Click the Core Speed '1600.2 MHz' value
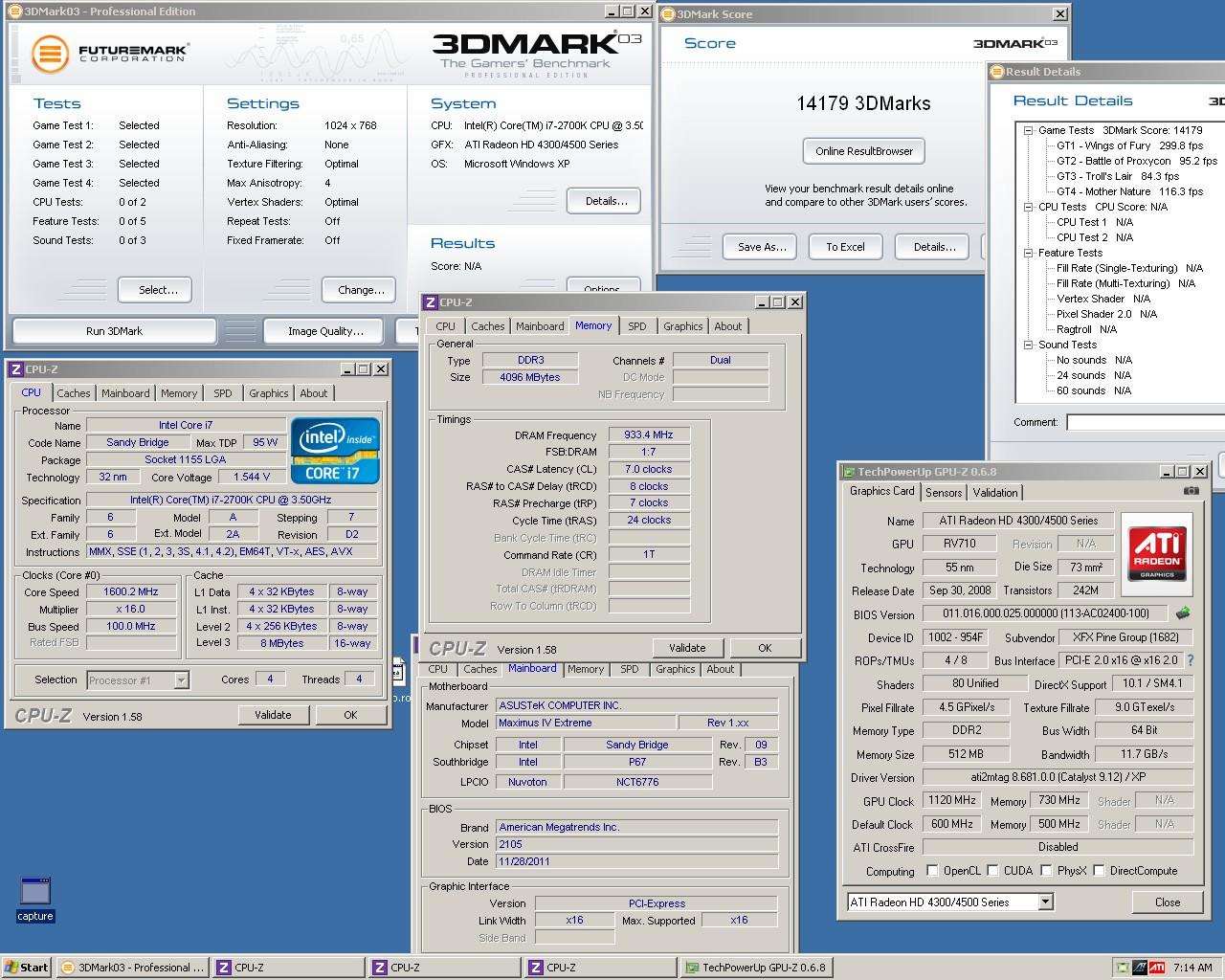Image resolution: width=1225 pixels, height=980 pixels. [x=130, y=591]
